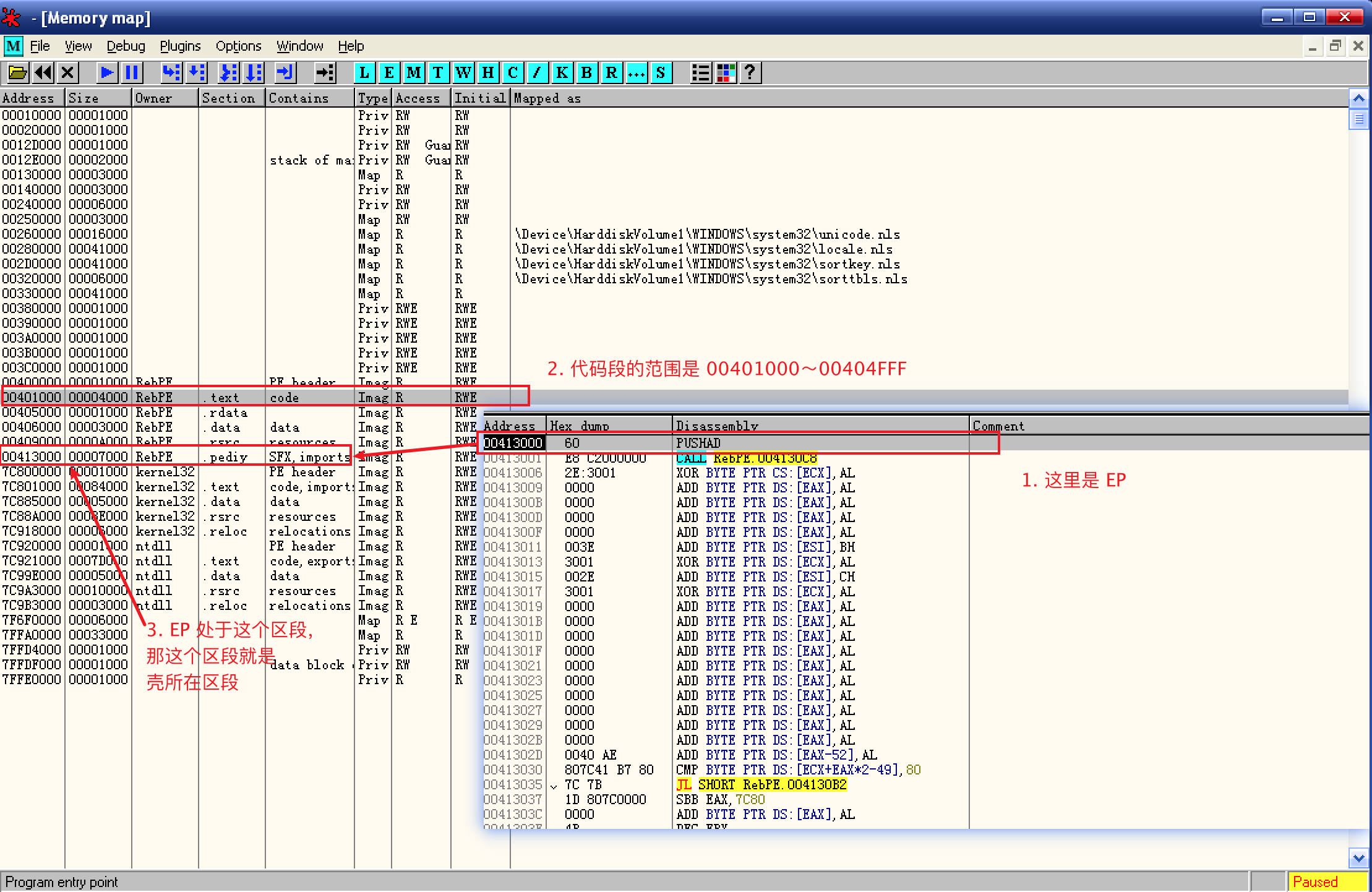Click the Run program play button
1372x892 pixels.
106,73
